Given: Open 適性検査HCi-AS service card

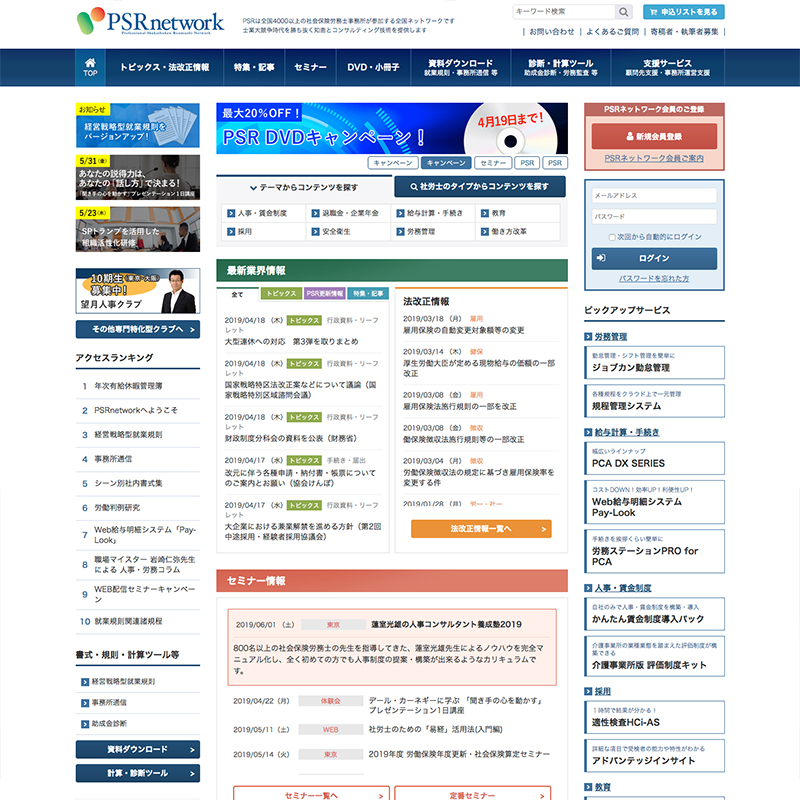Looking at the screenshot, I should coord(654,717).
